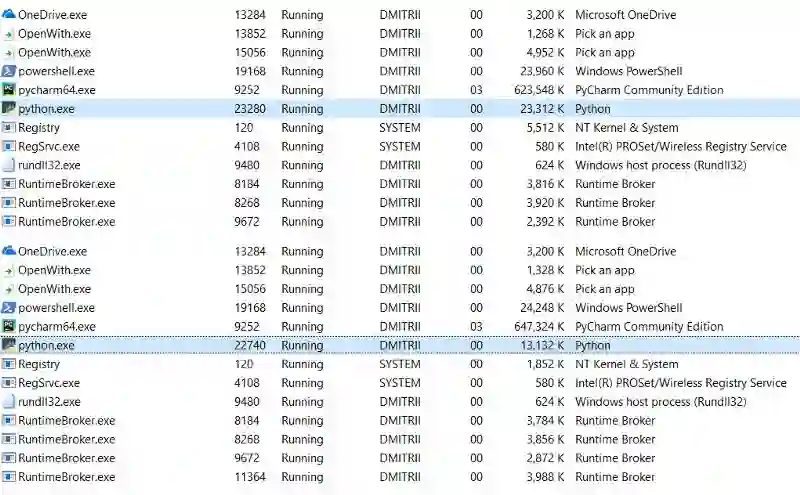Click the RuntimeBroker.exe icon on the 2,392 K row
800x495 pixels.
point(9,222)
